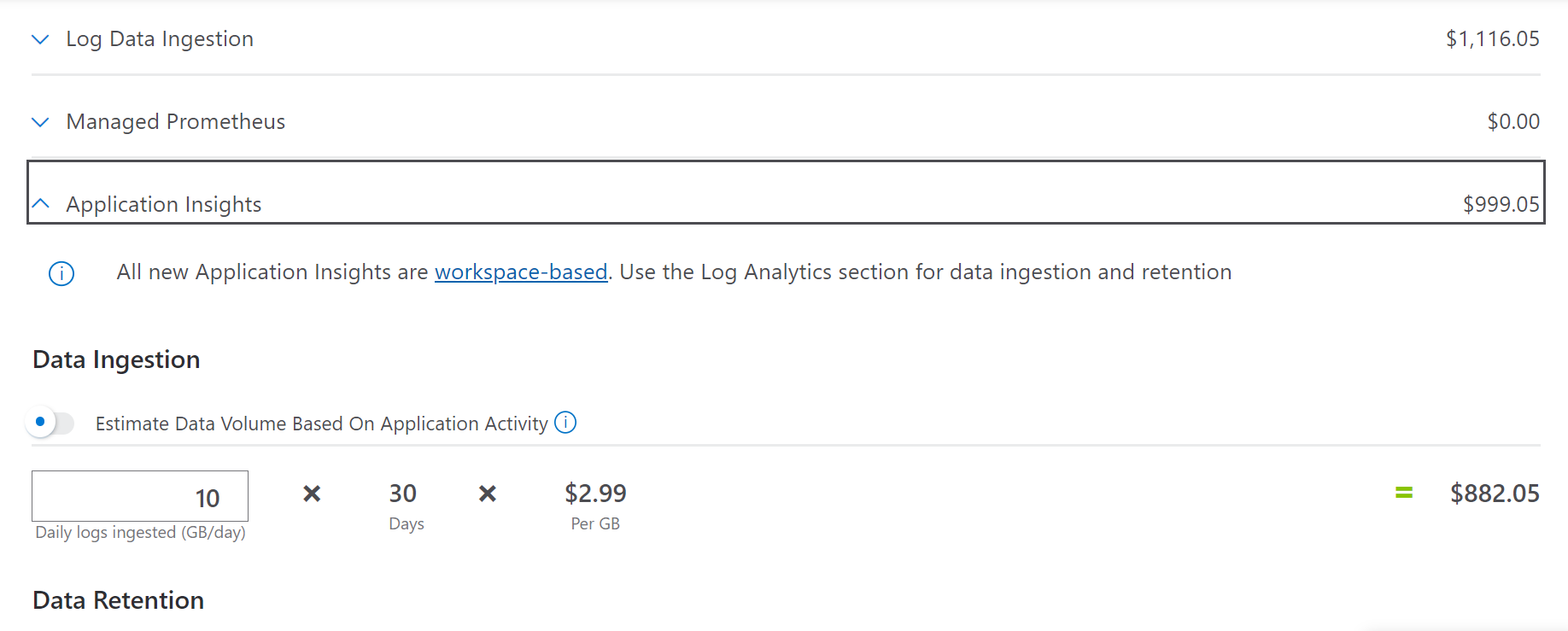Image resolution: width=1568 pixels, height=631 pixels.
Task: Toggle Estimate Data Volume Based On Application Activity
Action: coord(51,423)
